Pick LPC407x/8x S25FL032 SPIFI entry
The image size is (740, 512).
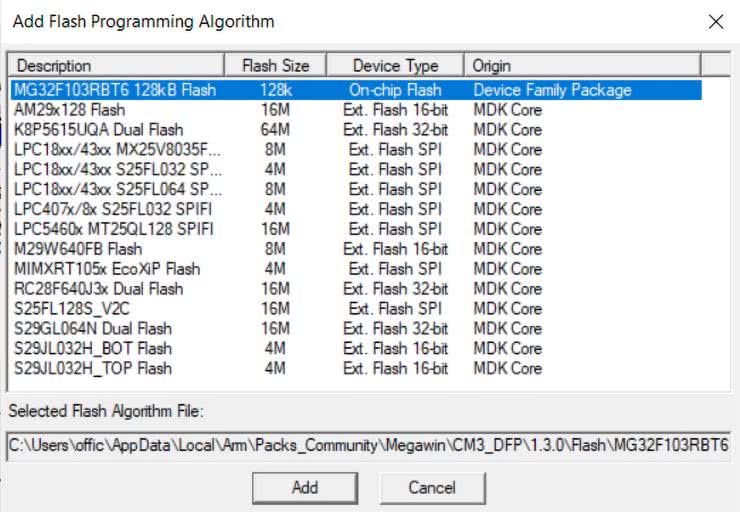pyautogui.click(x=112, y=209)
